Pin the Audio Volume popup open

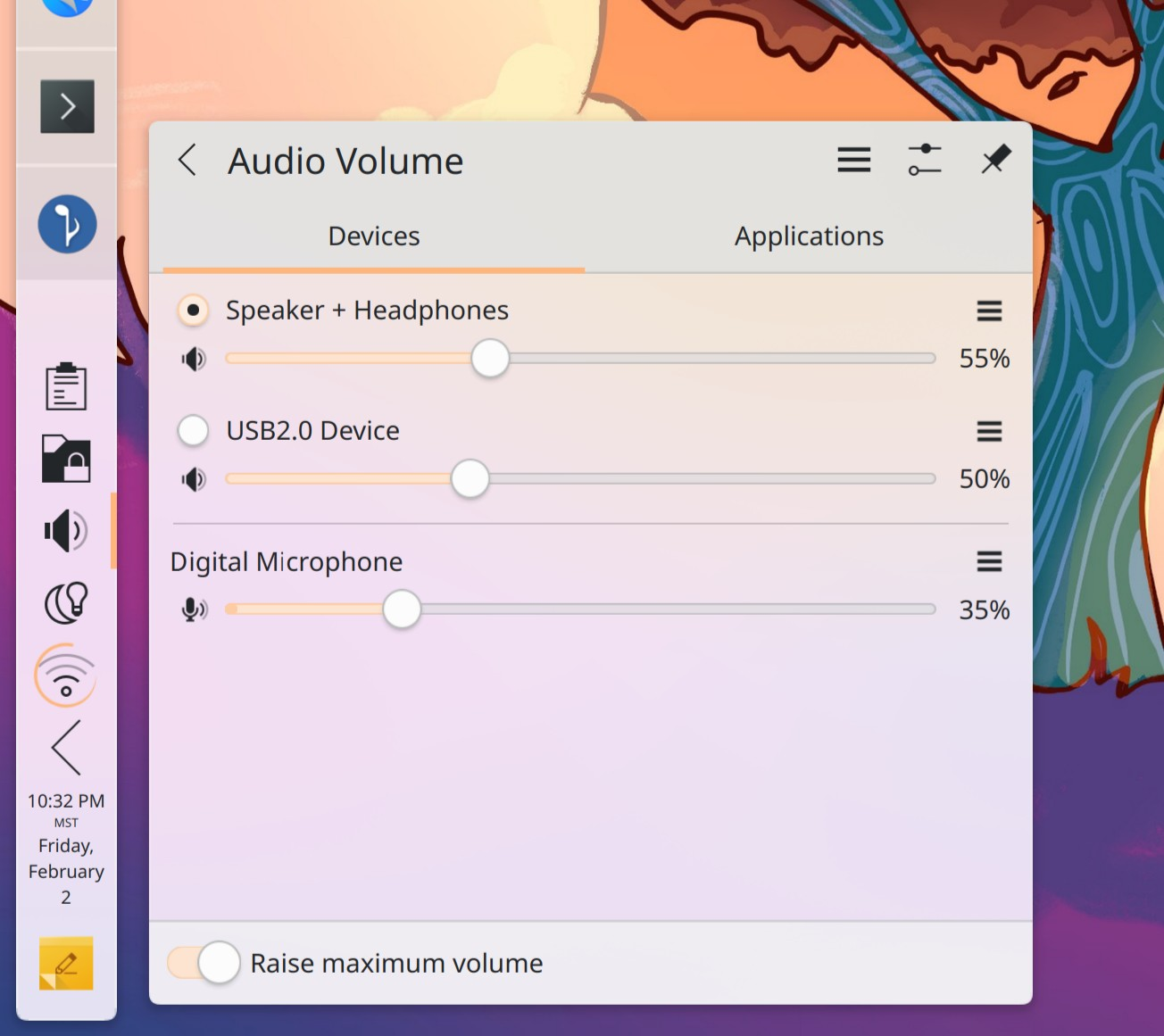[995, 160]
